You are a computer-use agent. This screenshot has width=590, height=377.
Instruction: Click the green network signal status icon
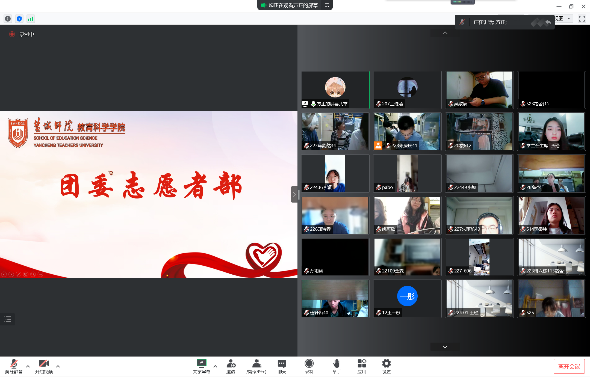31,18
